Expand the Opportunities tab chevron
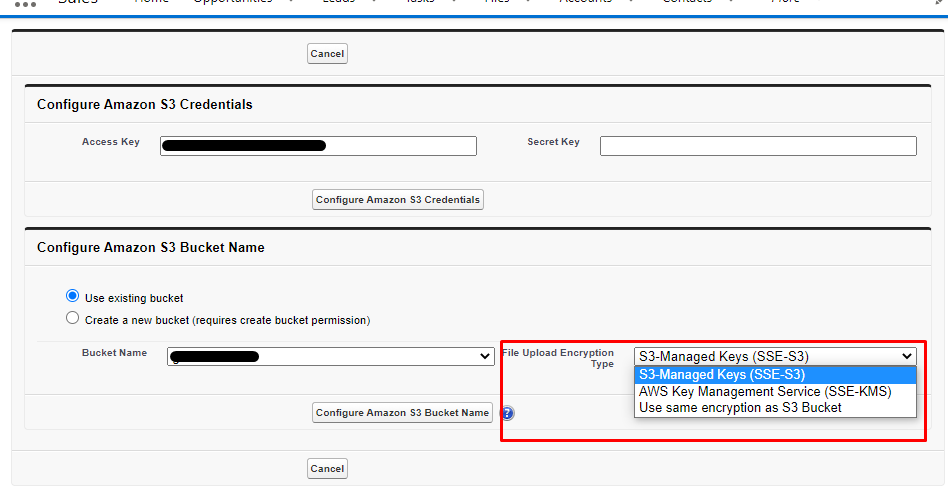Screen dimensions: 948x491 point(291,3)
